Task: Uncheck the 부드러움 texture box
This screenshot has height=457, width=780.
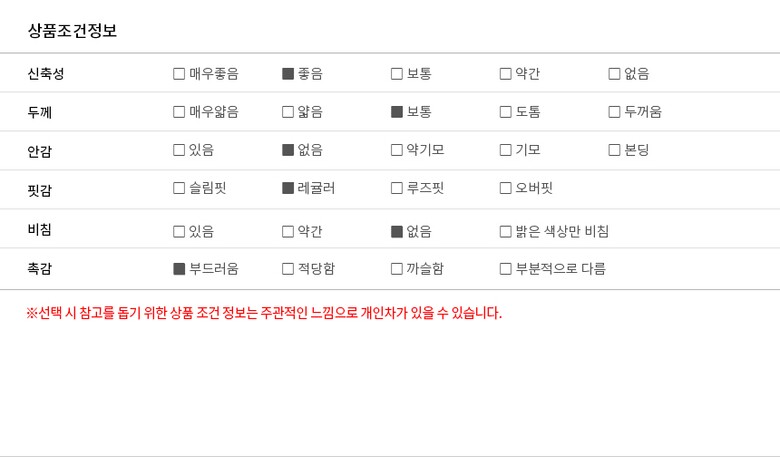Action: [x=179, y=269]
